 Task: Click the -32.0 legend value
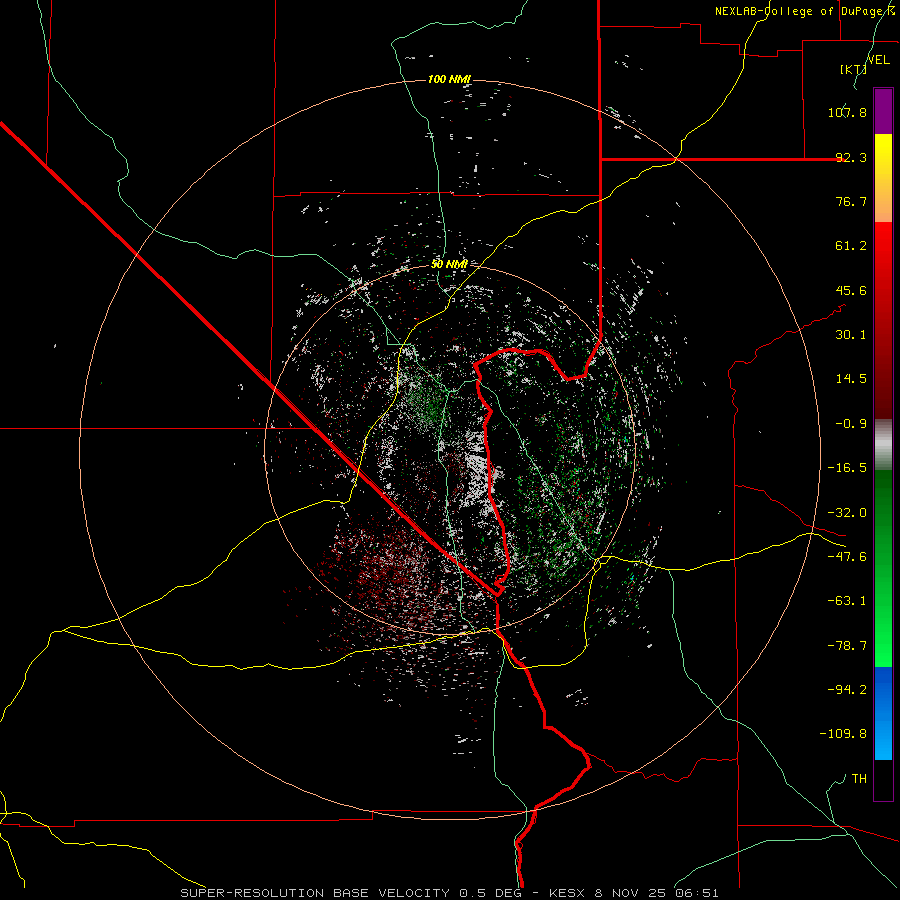point(847,513)
